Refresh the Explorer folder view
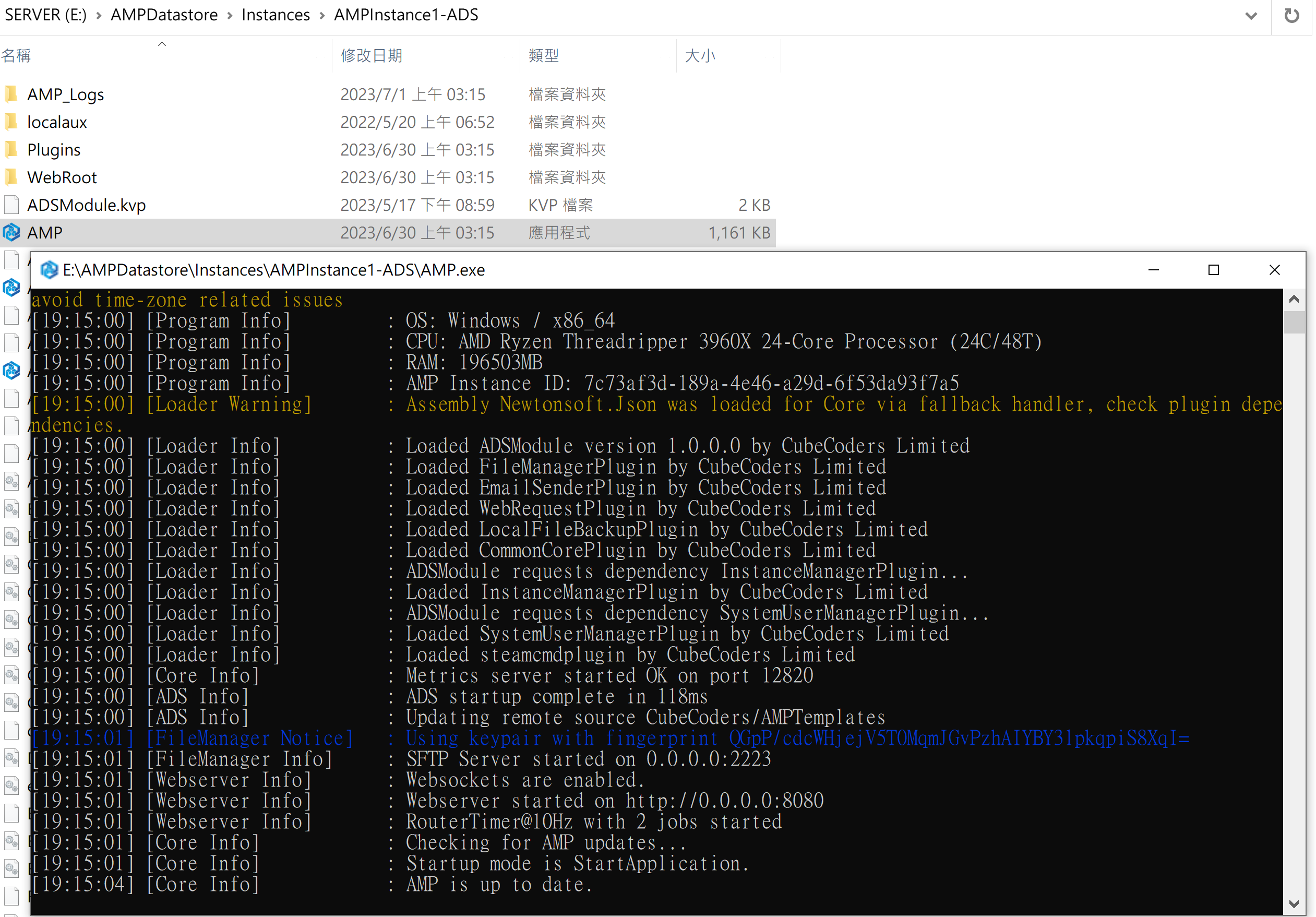The image size is (1316, 917). 1291,16
